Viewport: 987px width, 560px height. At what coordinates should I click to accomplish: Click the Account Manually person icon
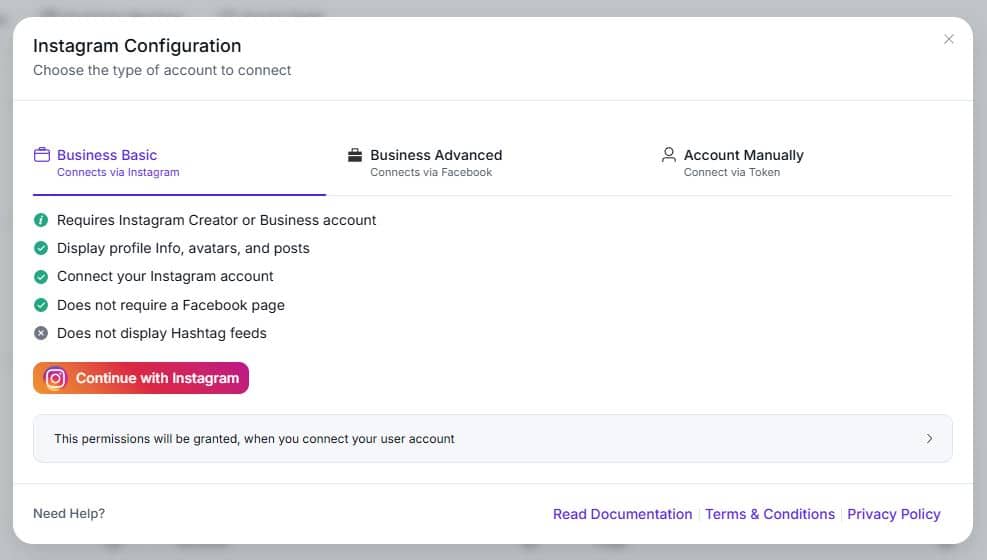click(x=668, y=155)
